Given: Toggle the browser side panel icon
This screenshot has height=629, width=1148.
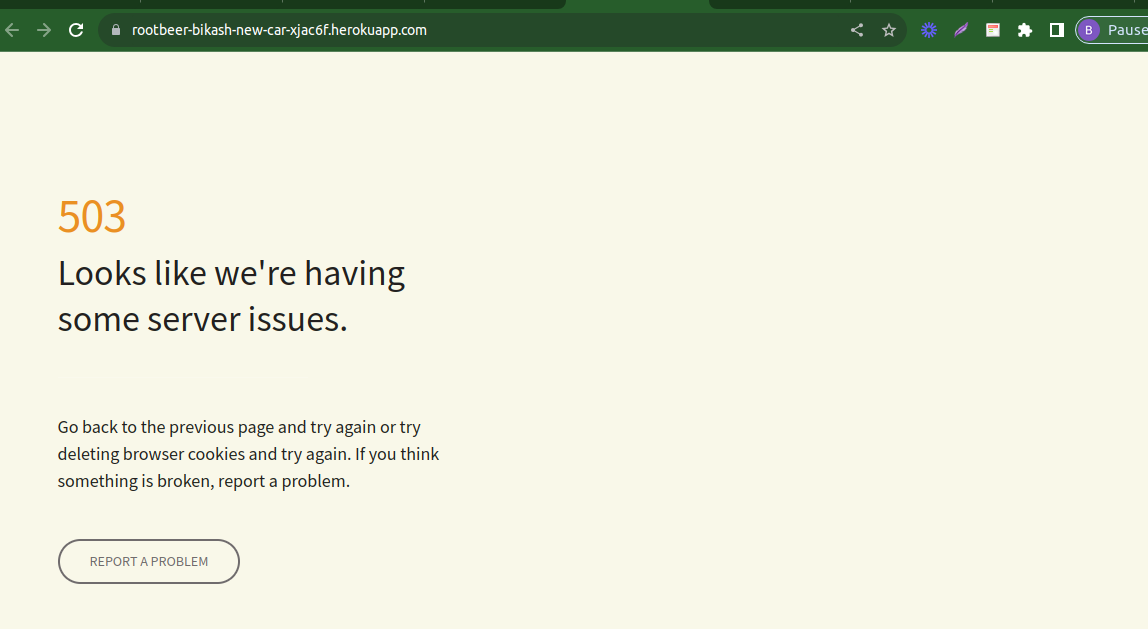Looking at the screenshot, I should (x=1056, y=30).
